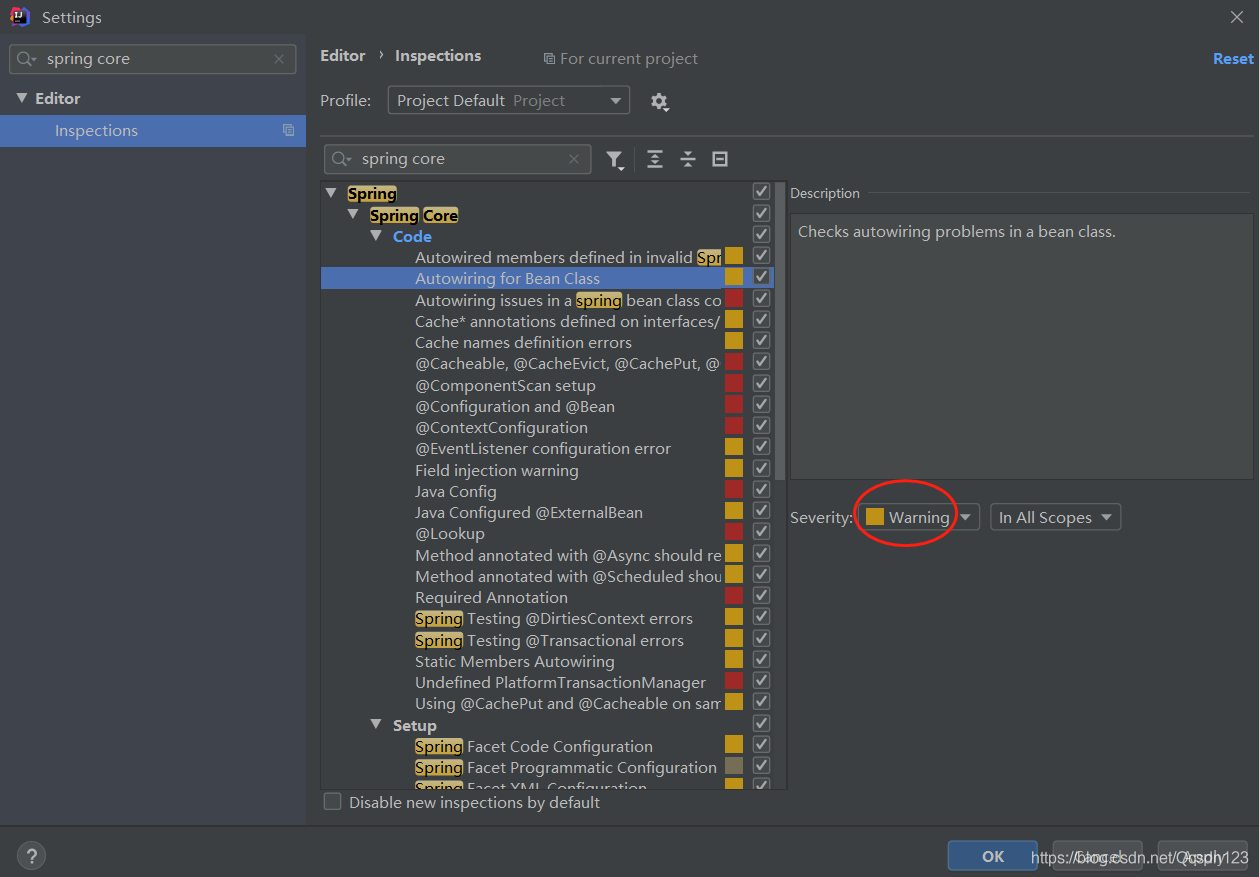Viewport: 1259px width, 877px height.
Task: Click red severity swatch for Java Config
Action: [734, 490]
